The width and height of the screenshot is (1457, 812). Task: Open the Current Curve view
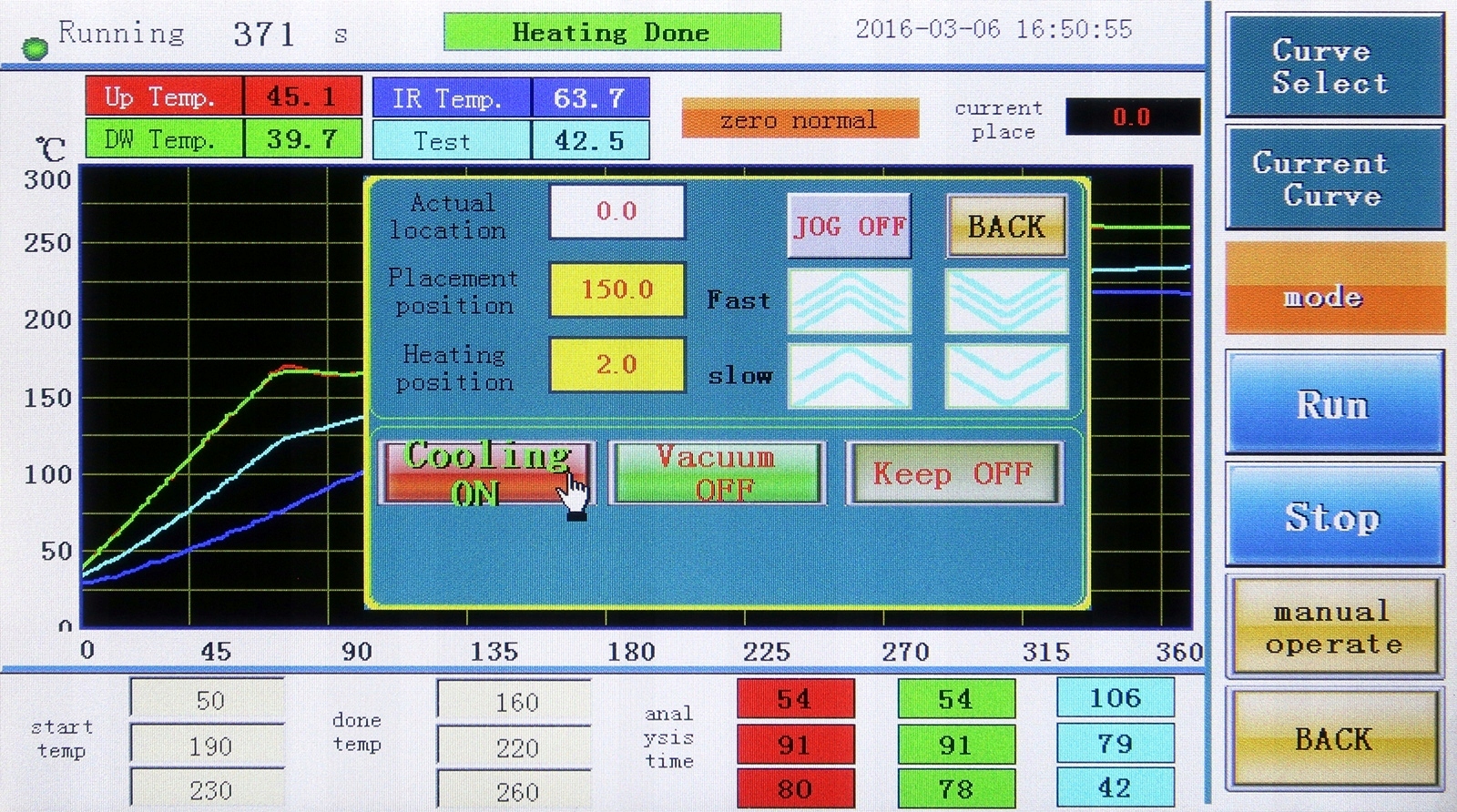pos(1333,178)
